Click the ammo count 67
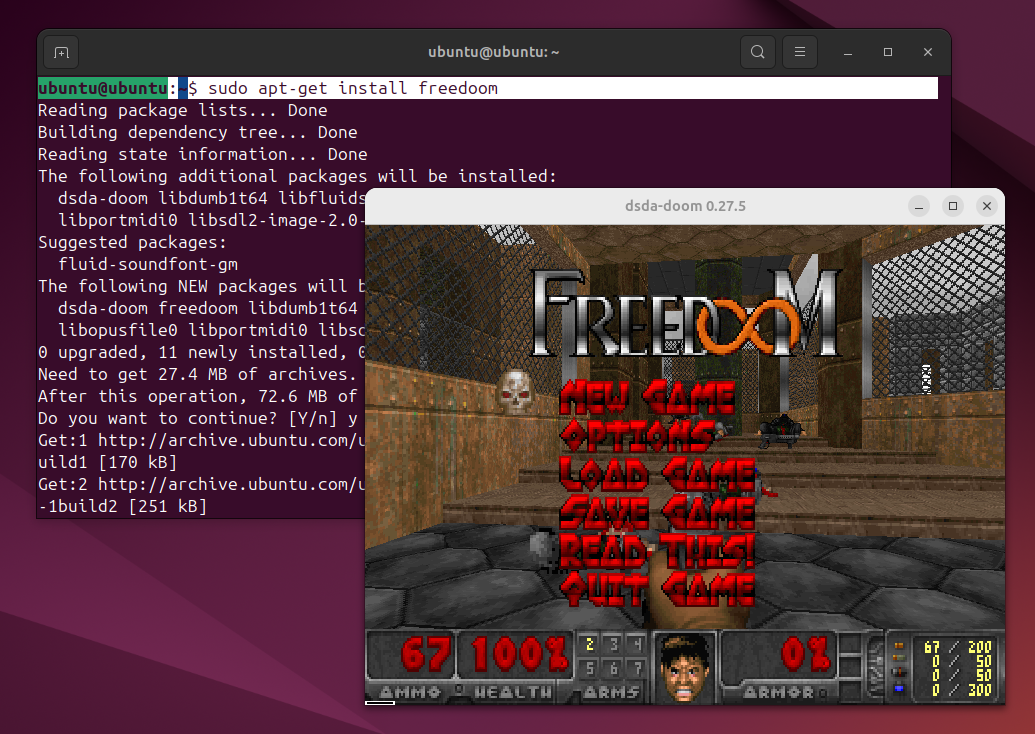1035x734 pixels. (x=426, y=654)
